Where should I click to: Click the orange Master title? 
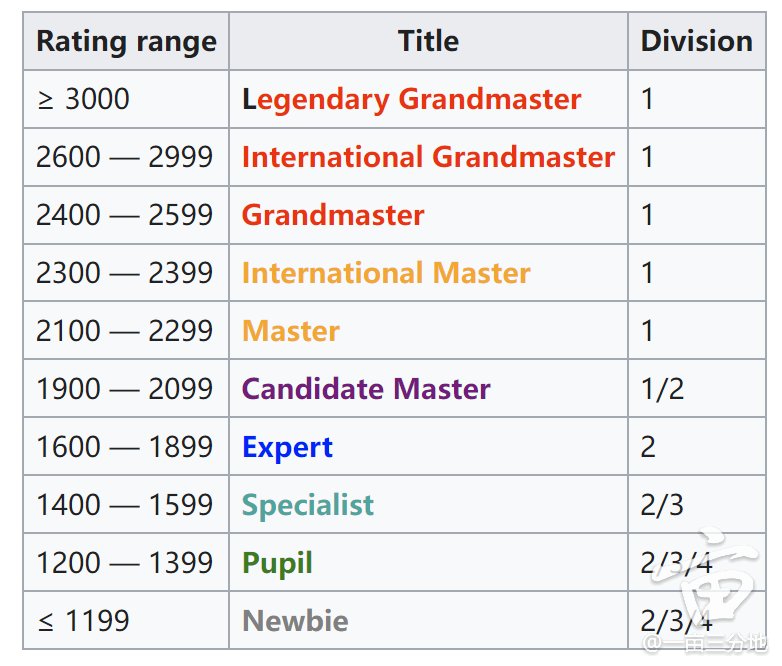(291, 331)
